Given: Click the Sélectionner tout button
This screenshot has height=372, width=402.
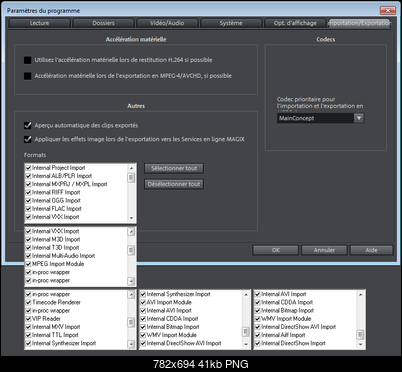Looking at the screenshot, I should (174, 168).
